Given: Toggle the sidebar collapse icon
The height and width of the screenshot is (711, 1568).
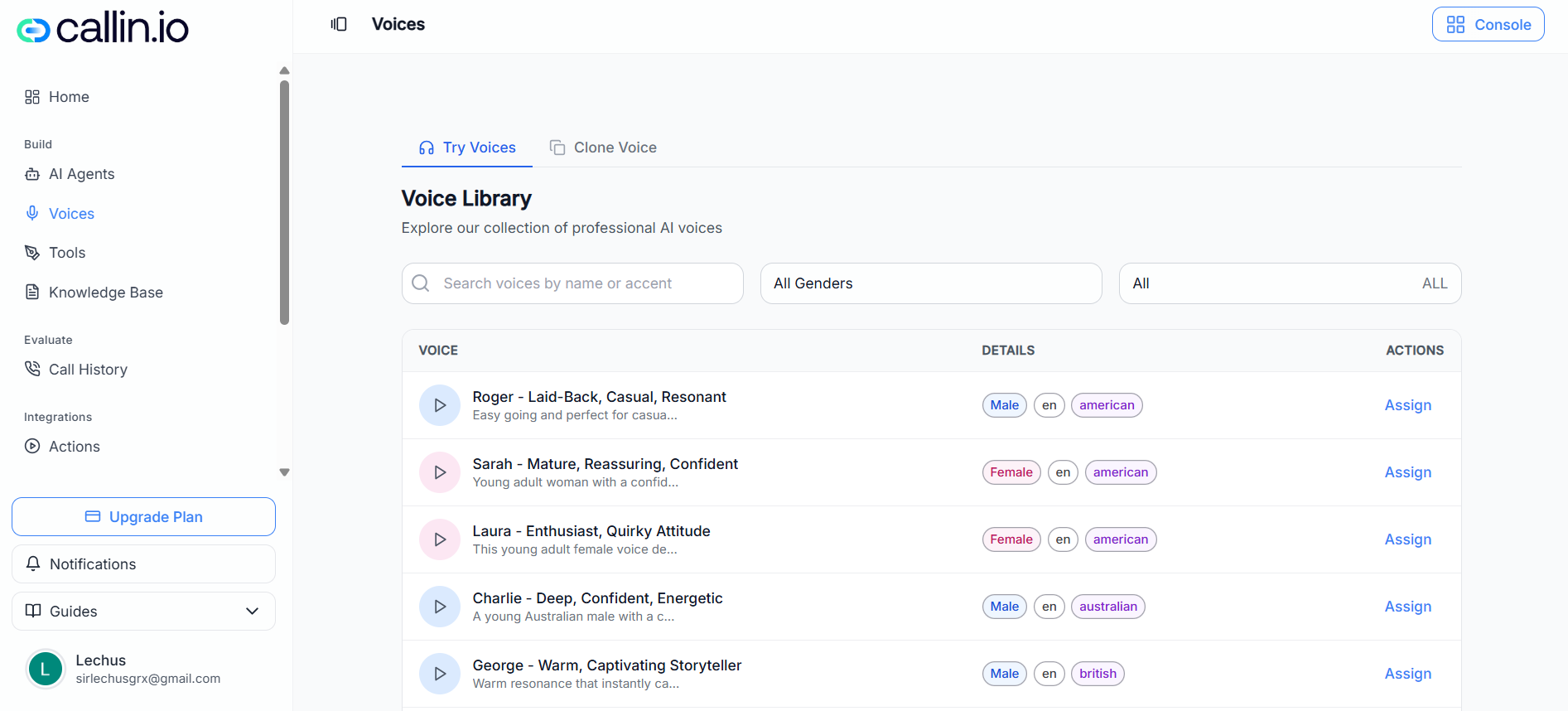Looking at the screenshot, I should tap(339, 24).
